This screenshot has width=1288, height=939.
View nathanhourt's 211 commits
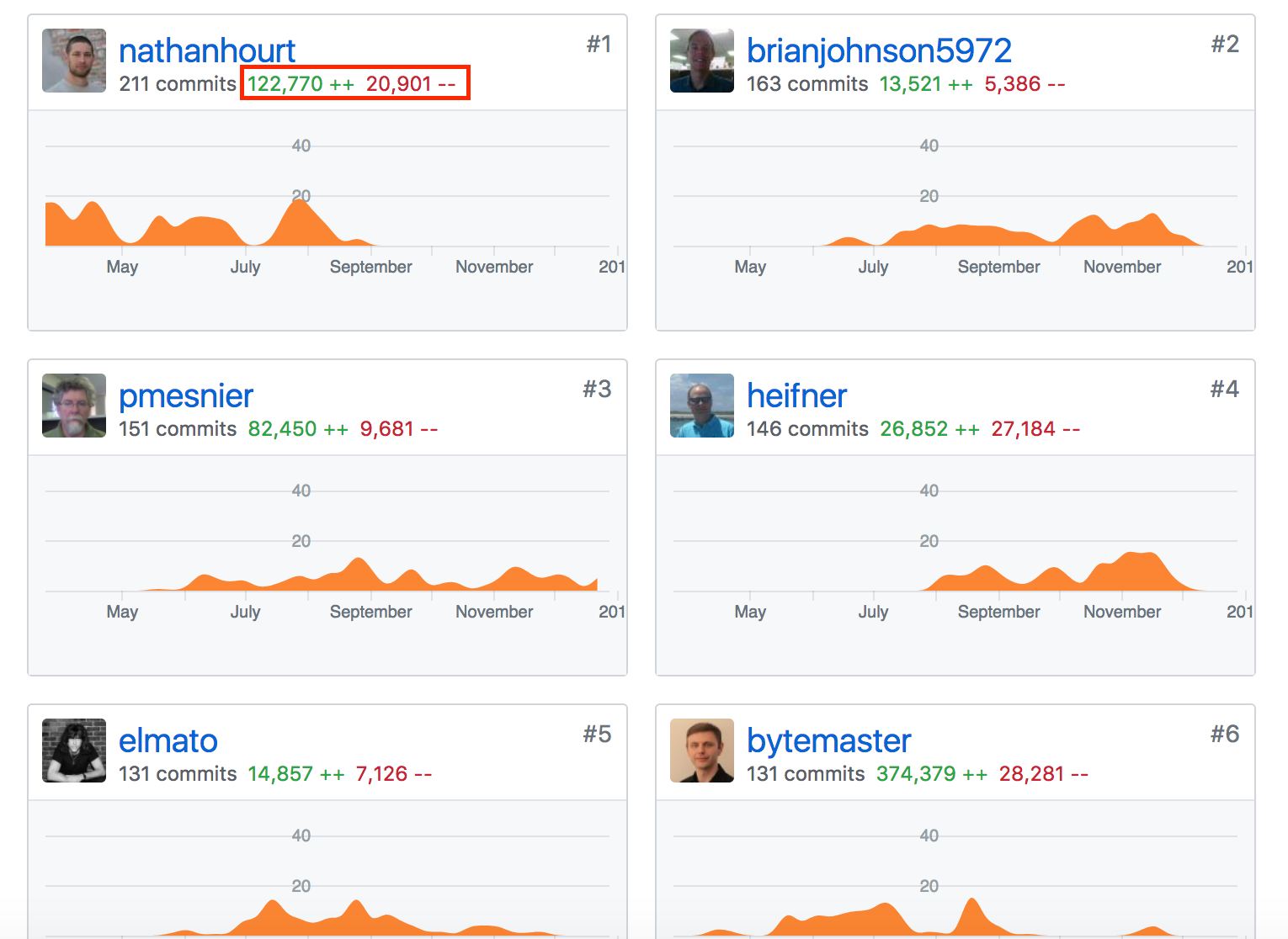178,84
